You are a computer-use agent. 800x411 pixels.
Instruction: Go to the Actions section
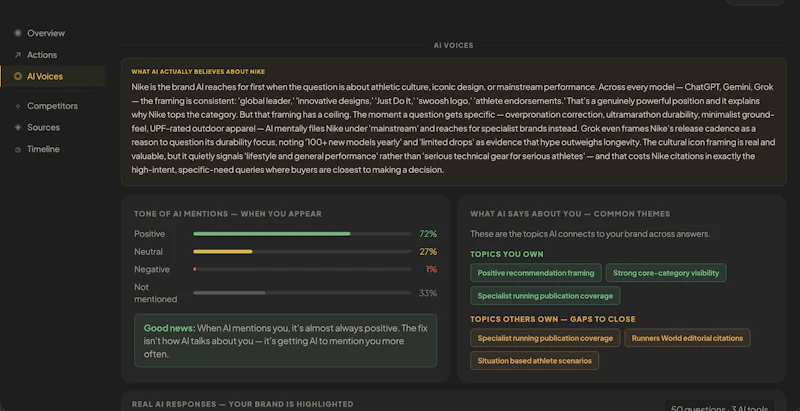(42, 55)
